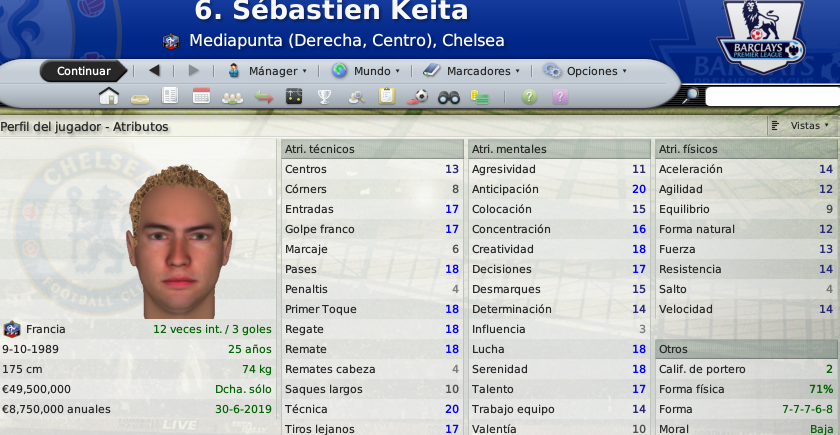The width and height of the screenshot is (840, 435).
Task: Open the calendar icon
Action: (201, 97)
